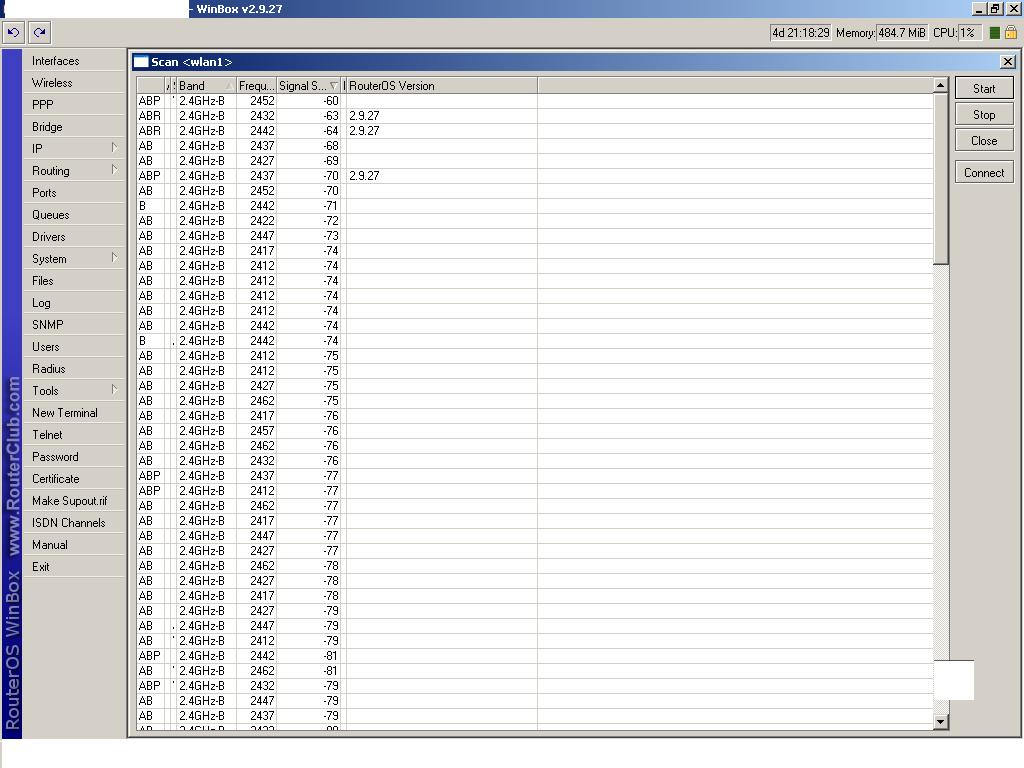Open the Users menu item
Image resolution: width=1024 pixels, height=768 pixels.
click(74, 347)
